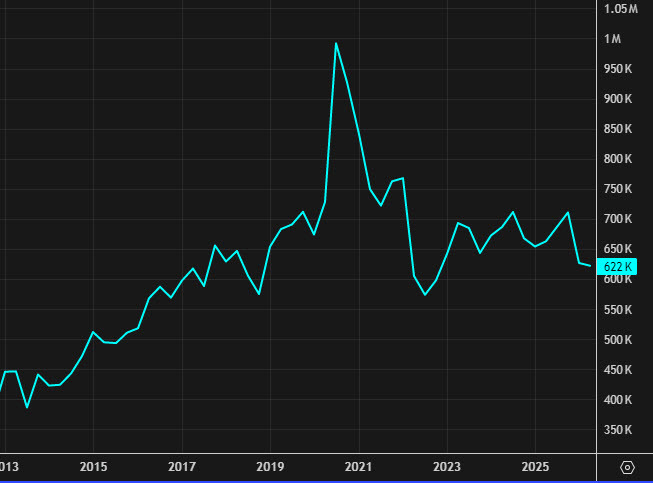Click the 700 K price axis label
653x483 pixels.
pos(618,219)
